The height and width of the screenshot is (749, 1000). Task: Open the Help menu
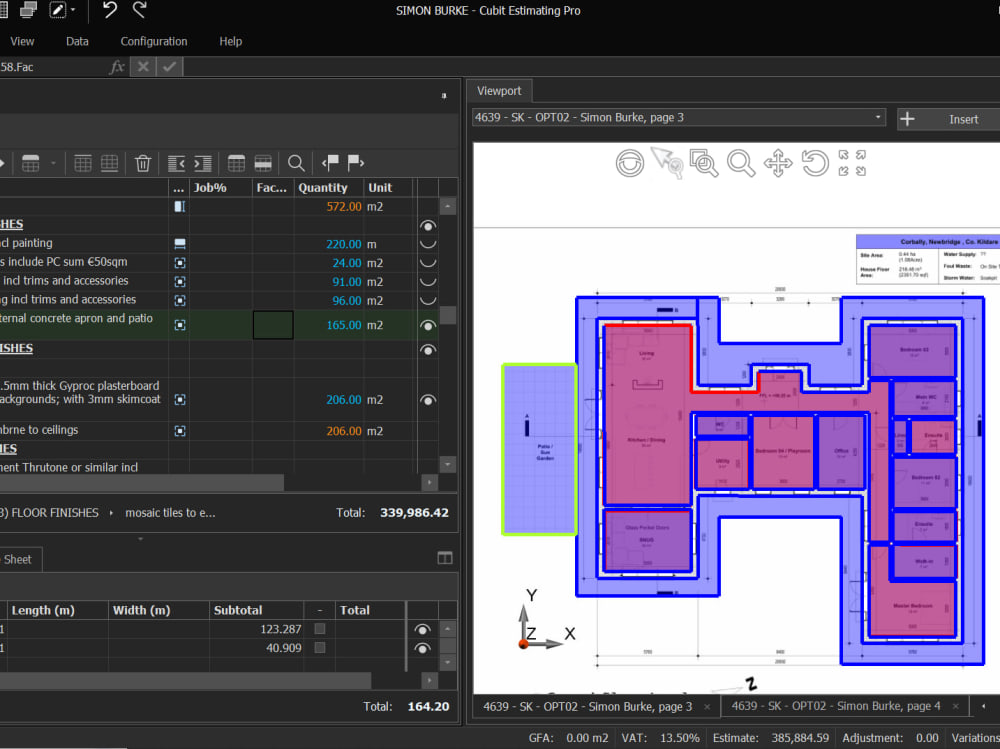(x=231, y=41)
